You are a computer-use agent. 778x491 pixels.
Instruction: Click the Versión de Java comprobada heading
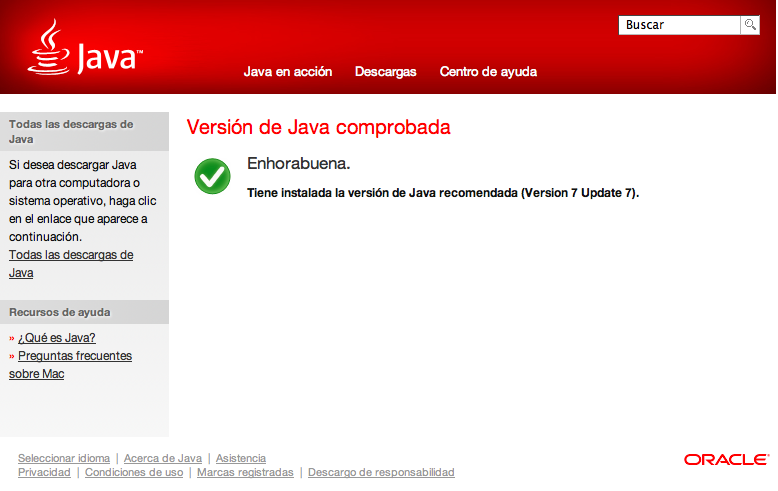[x=319, y=127]
